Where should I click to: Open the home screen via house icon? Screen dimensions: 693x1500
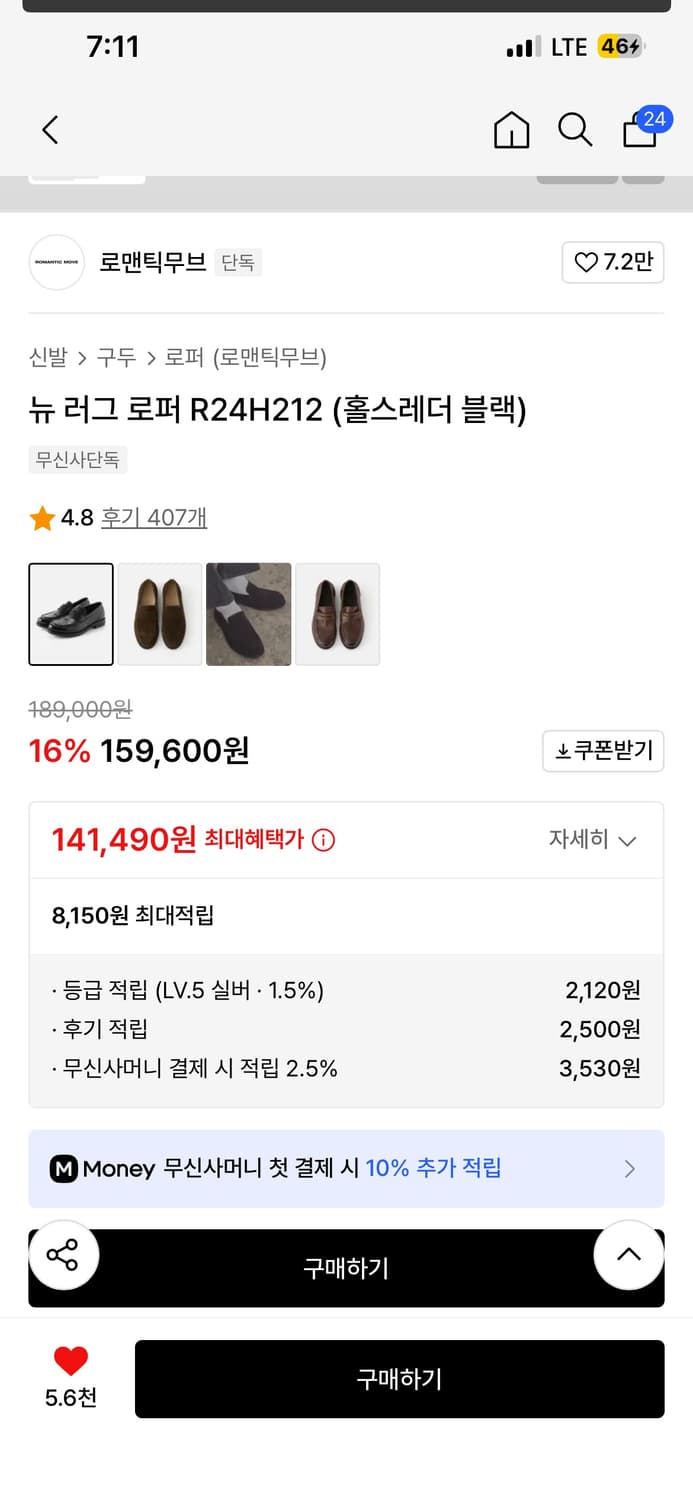click(x=511, y=130)
